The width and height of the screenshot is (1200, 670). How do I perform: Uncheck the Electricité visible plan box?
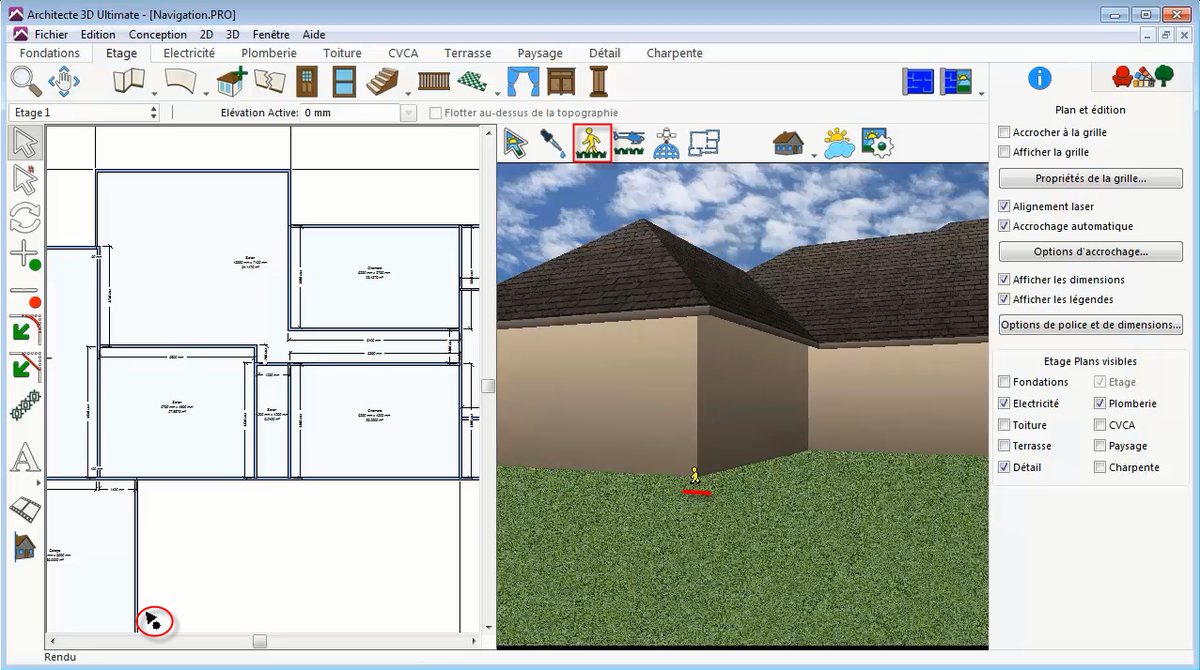[x=1005, y=404]
